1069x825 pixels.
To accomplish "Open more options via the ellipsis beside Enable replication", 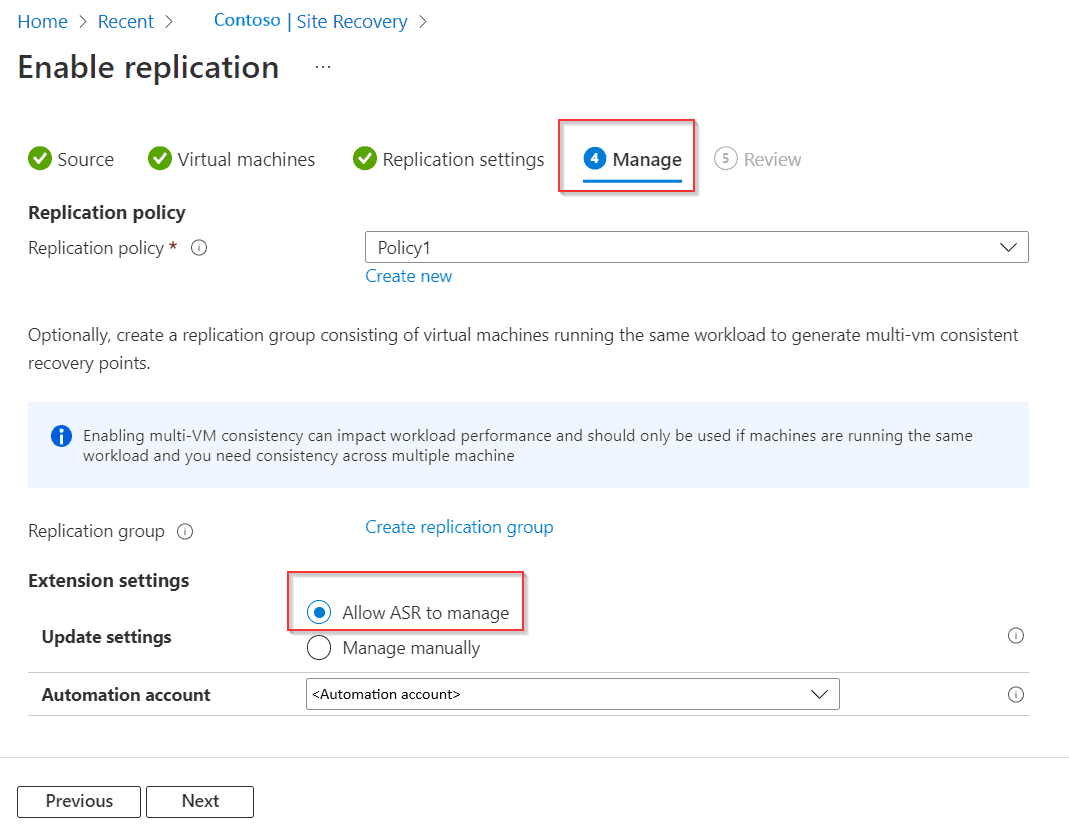I will (x=322, y=66).
